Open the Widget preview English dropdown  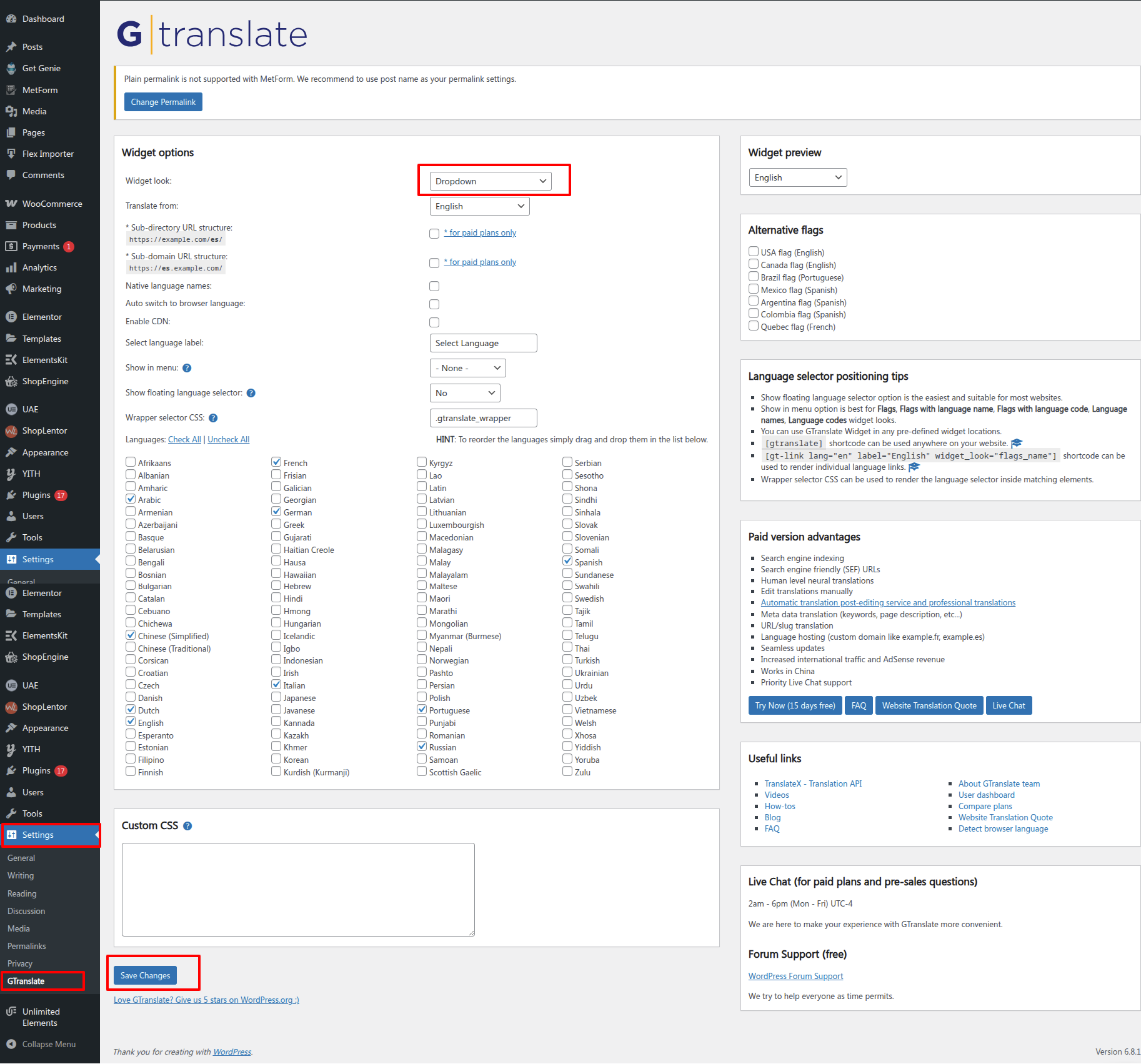pyautogui.click(x=798, y=177)
